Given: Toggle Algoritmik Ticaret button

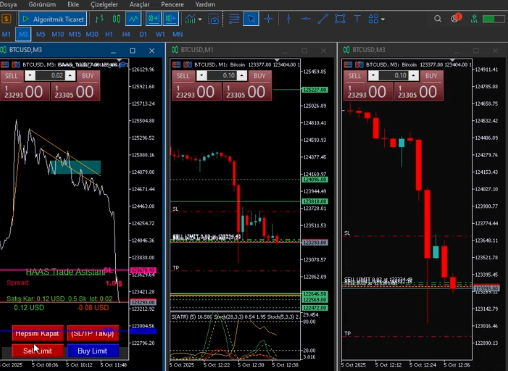Looking at the screenshot, I should coord(53,19).
